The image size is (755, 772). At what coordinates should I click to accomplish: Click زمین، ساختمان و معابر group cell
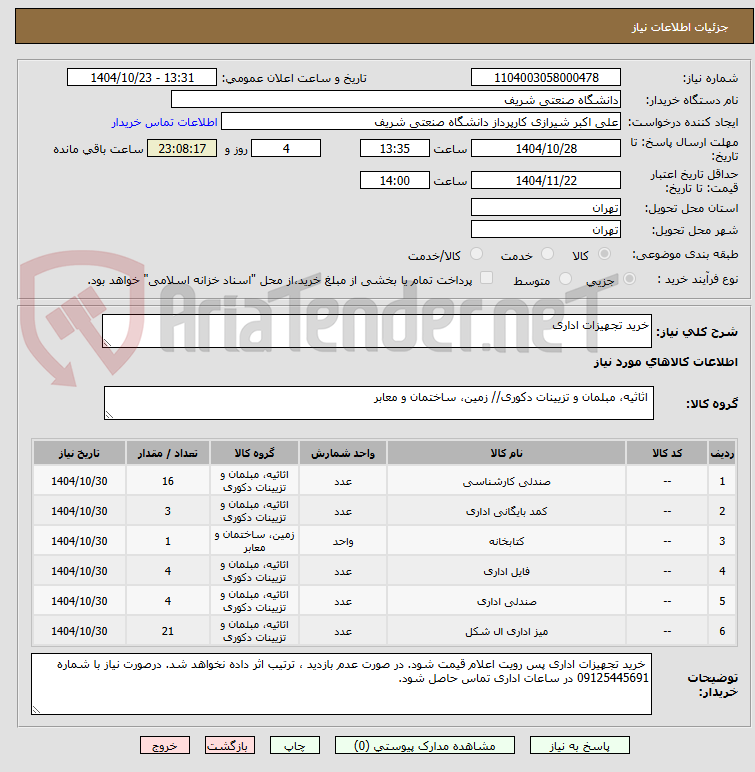tap(254, 541)
